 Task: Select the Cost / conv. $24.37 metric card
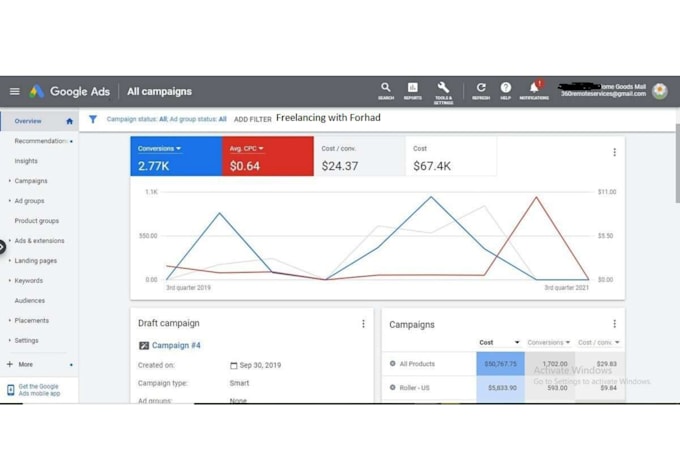[x=360, y=156]
